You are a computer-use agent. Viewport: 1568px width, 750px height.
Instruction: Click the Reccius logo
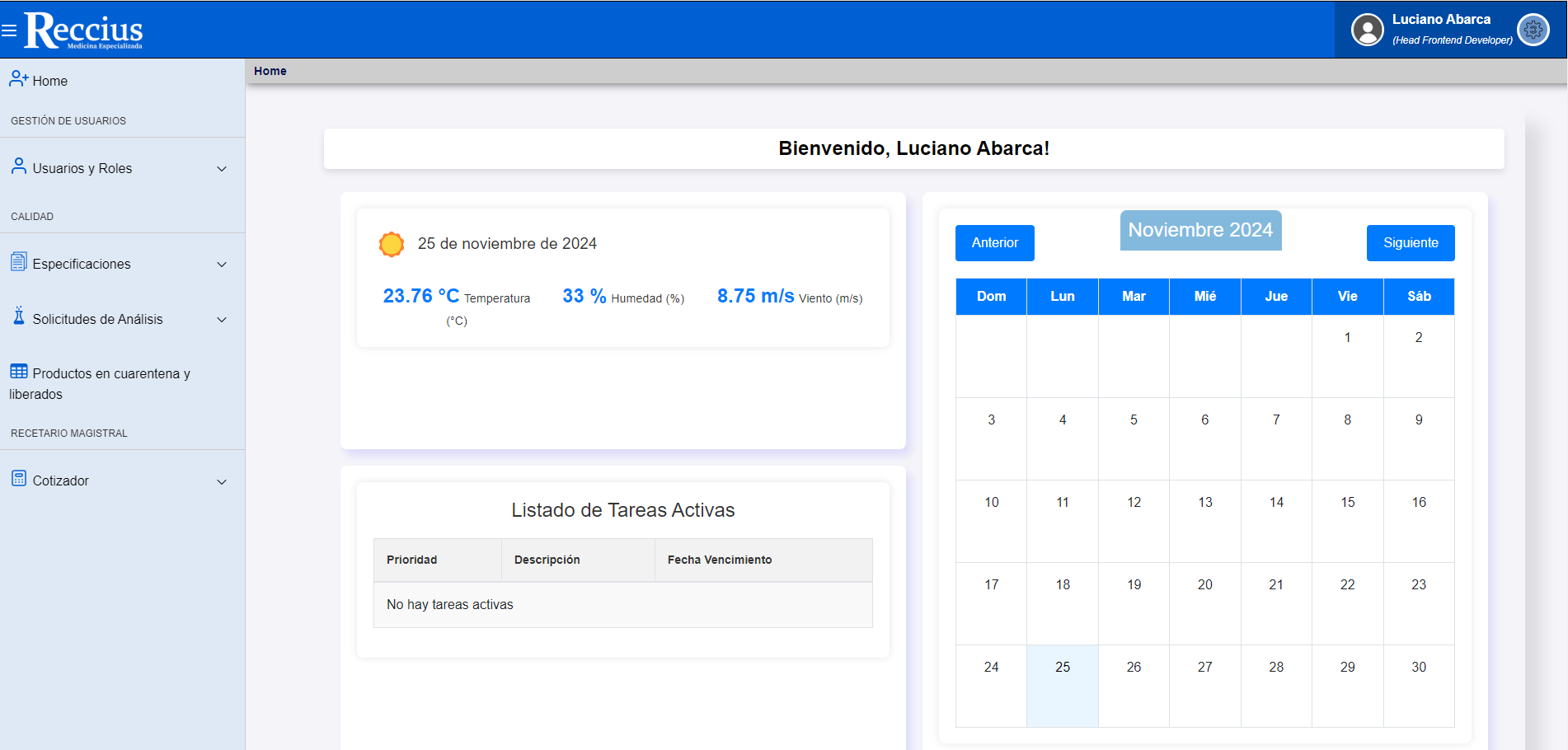(x=84, y=30)
